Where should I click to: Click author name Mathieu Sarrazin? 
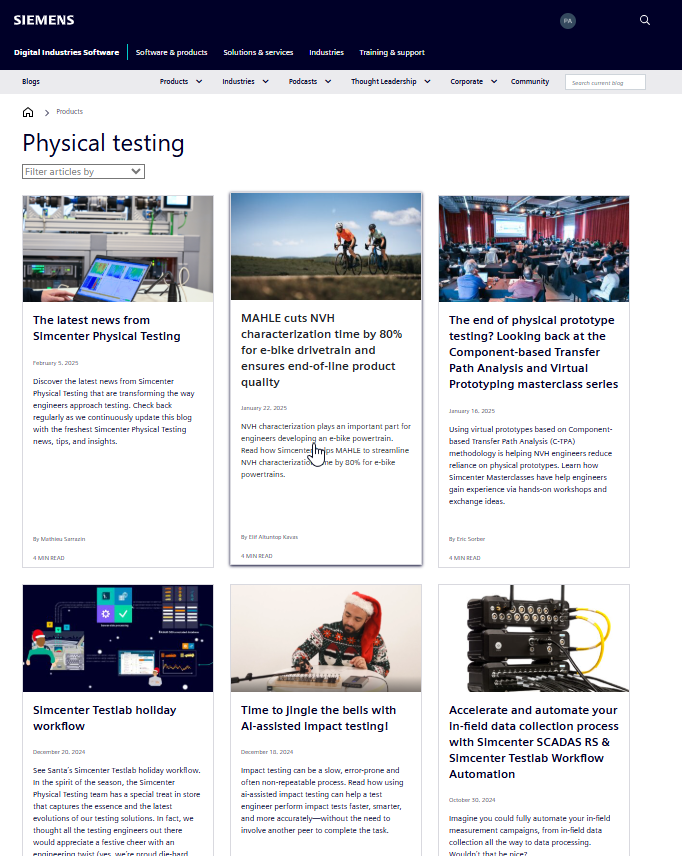(x=63, y=539)
